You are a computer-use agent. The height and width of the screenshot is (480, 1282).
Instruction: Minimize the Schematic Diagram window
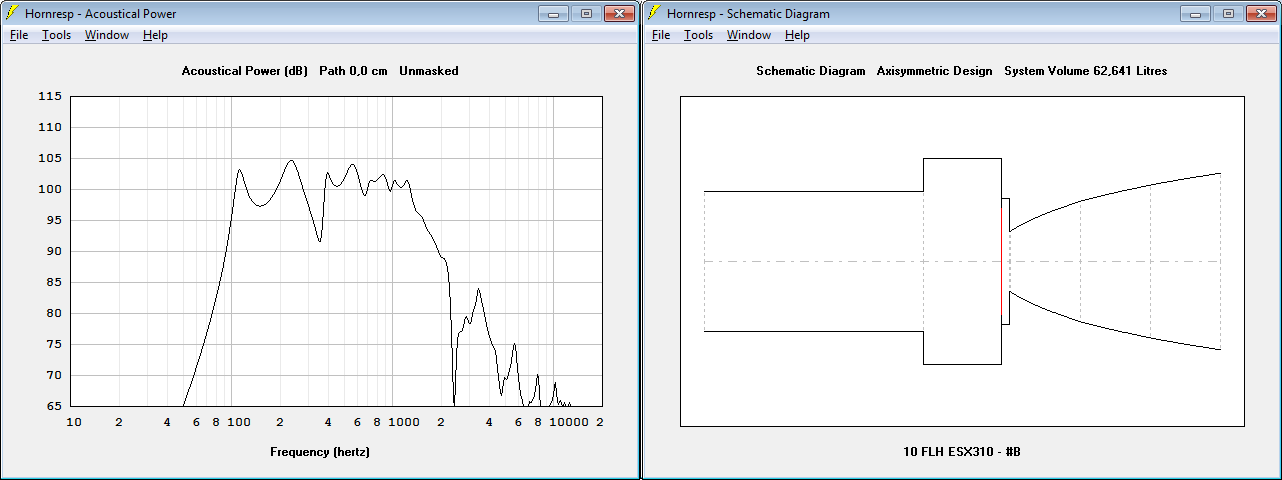click(x=1195, y=13)
